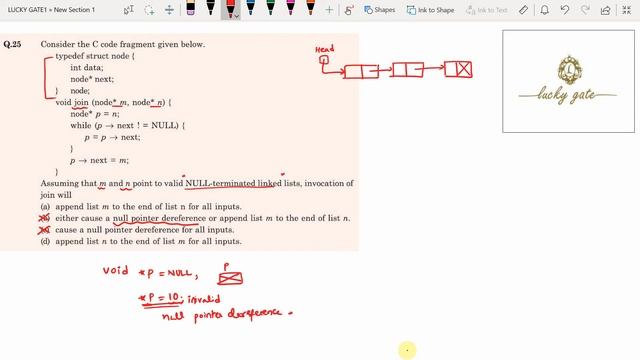Select the orange pen
This screenshot has height=360, width=640.
(310, 8)
